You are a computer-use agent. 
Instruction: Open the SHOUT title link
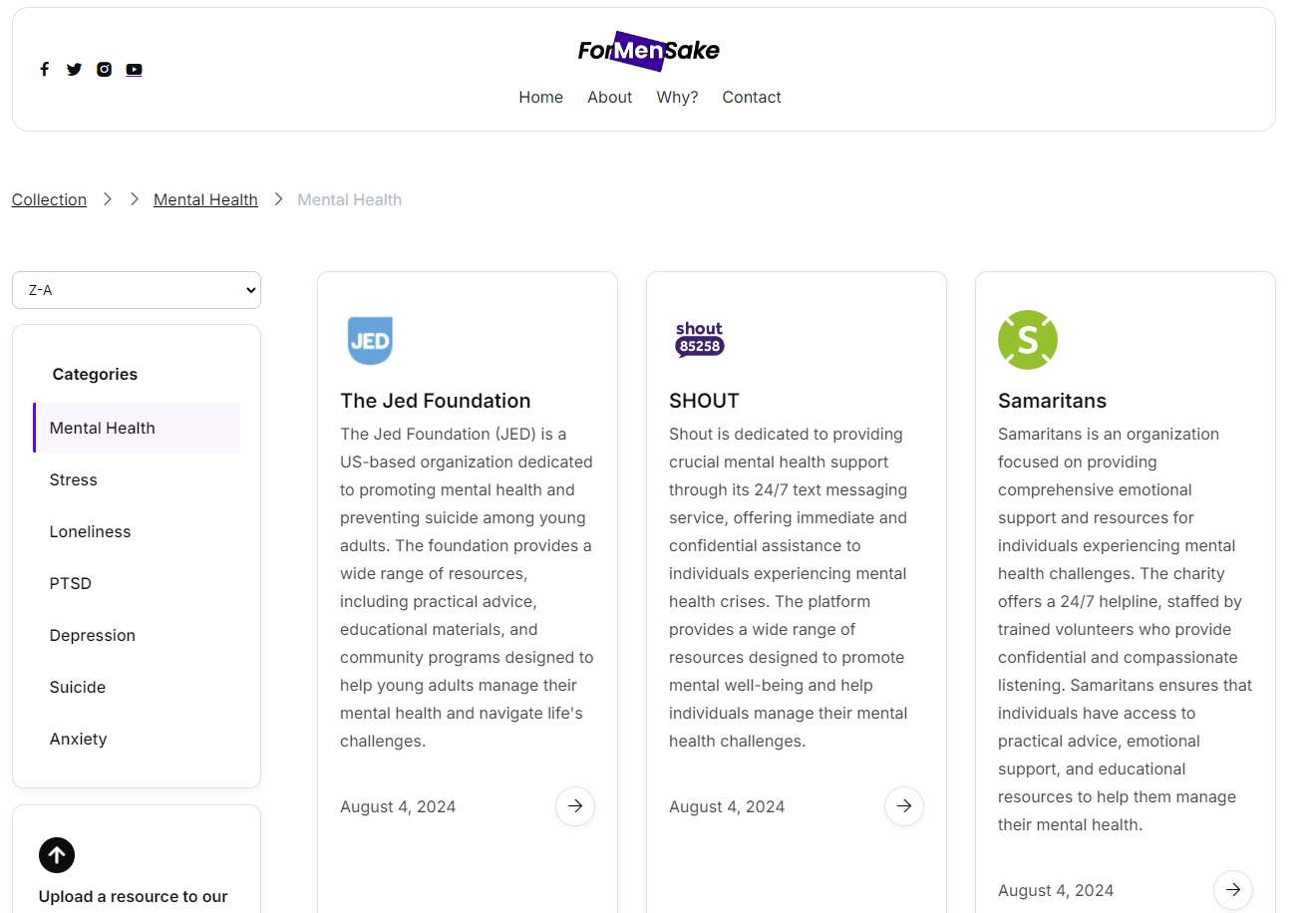[x=704, y=401]
